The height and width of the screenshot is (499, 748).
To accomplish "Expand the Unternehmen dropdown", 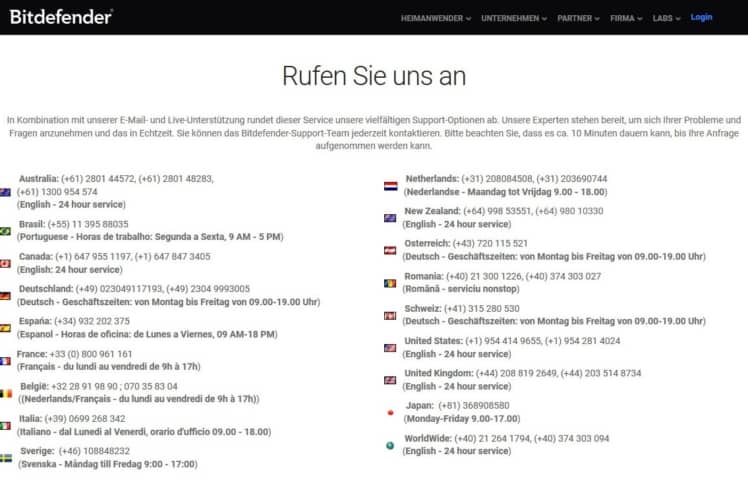I will coord(514,18).
